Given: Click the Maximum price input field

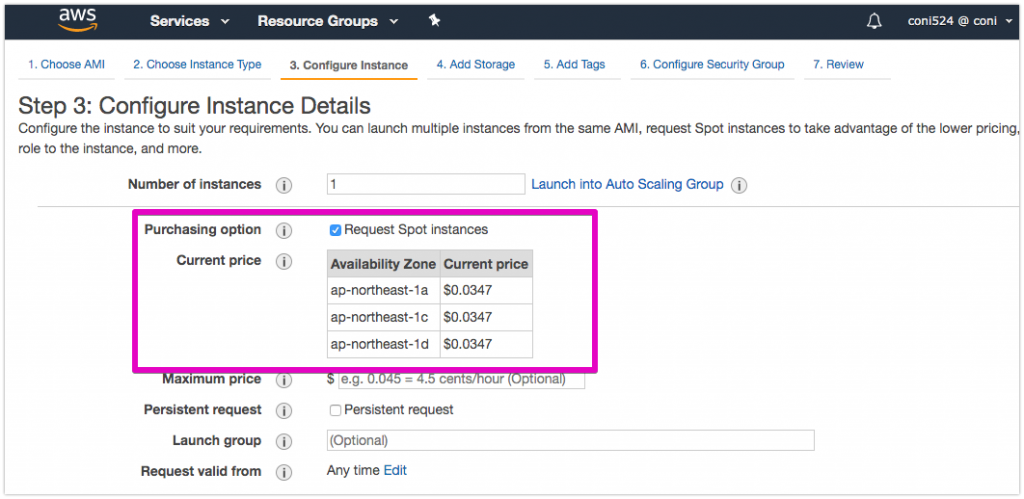Looking at the screenshot, I should [460, 379].
